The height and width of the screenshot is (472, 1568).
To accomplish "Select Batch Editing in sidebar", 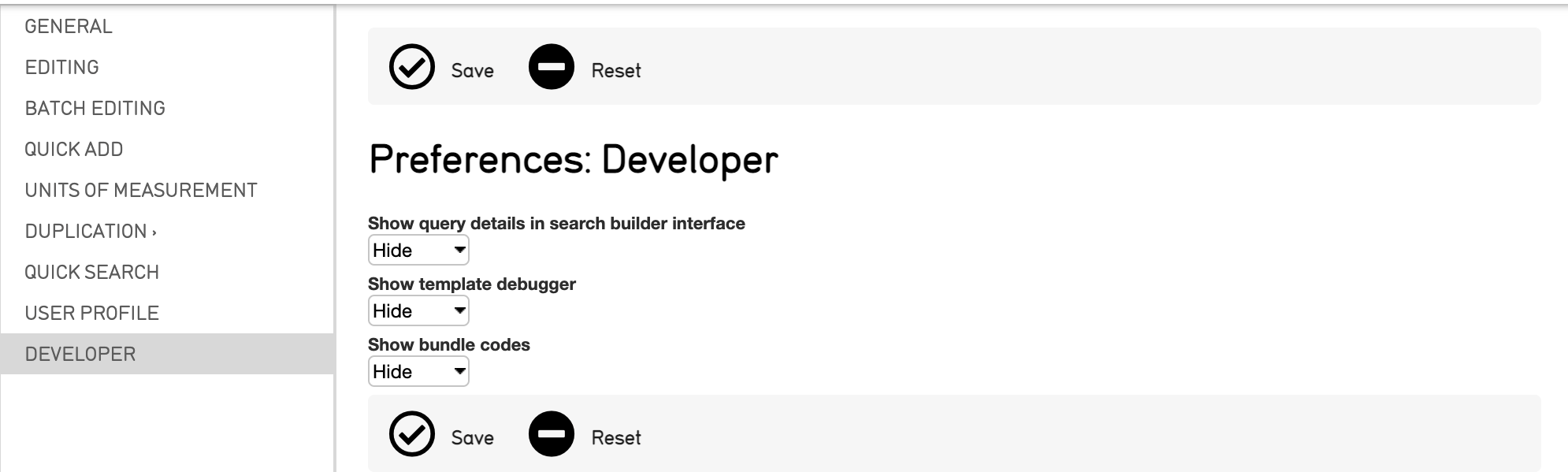I will 95,109.
